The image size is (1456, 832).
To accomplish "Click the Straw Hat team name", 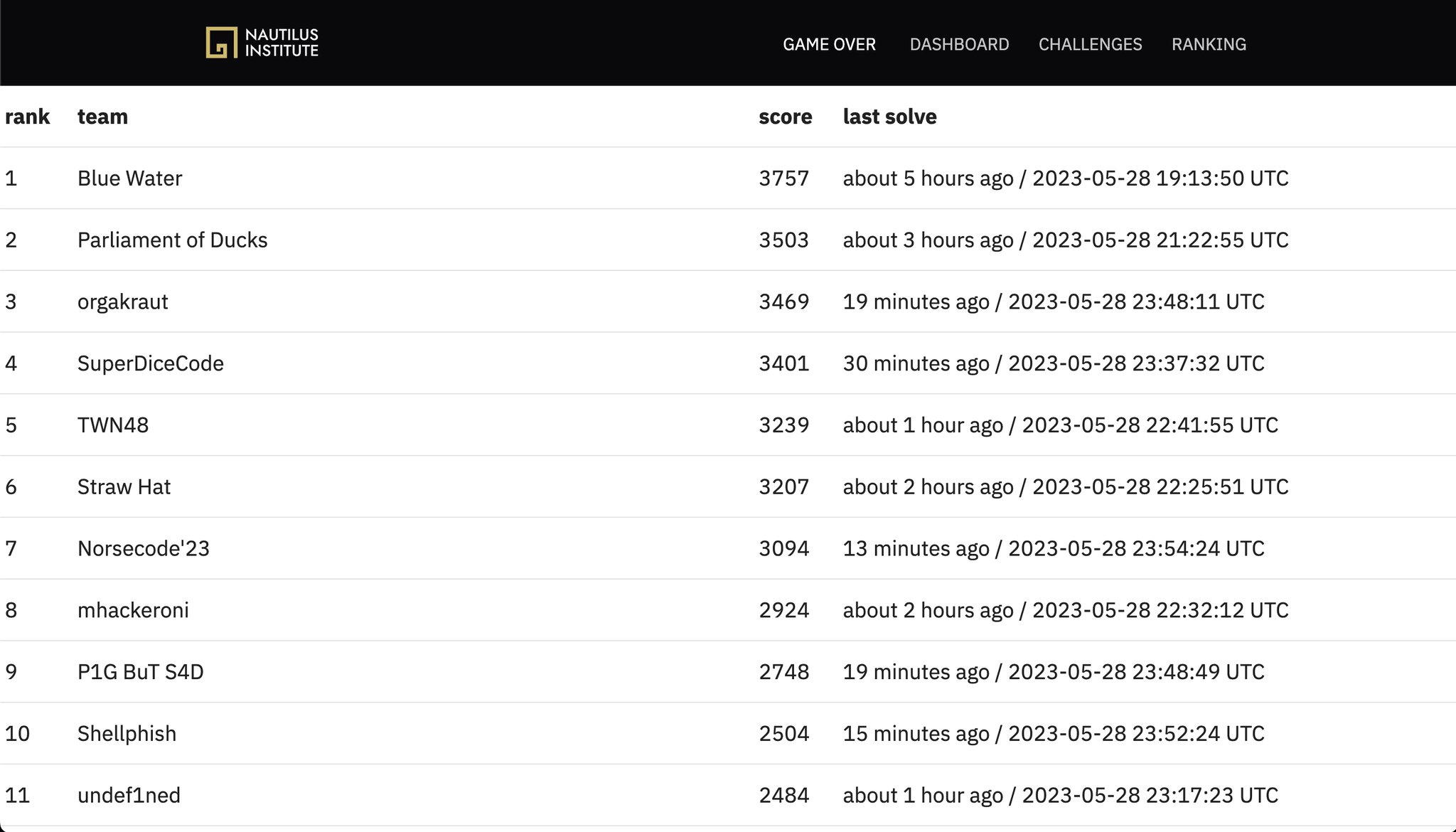I will coord(124,487).
